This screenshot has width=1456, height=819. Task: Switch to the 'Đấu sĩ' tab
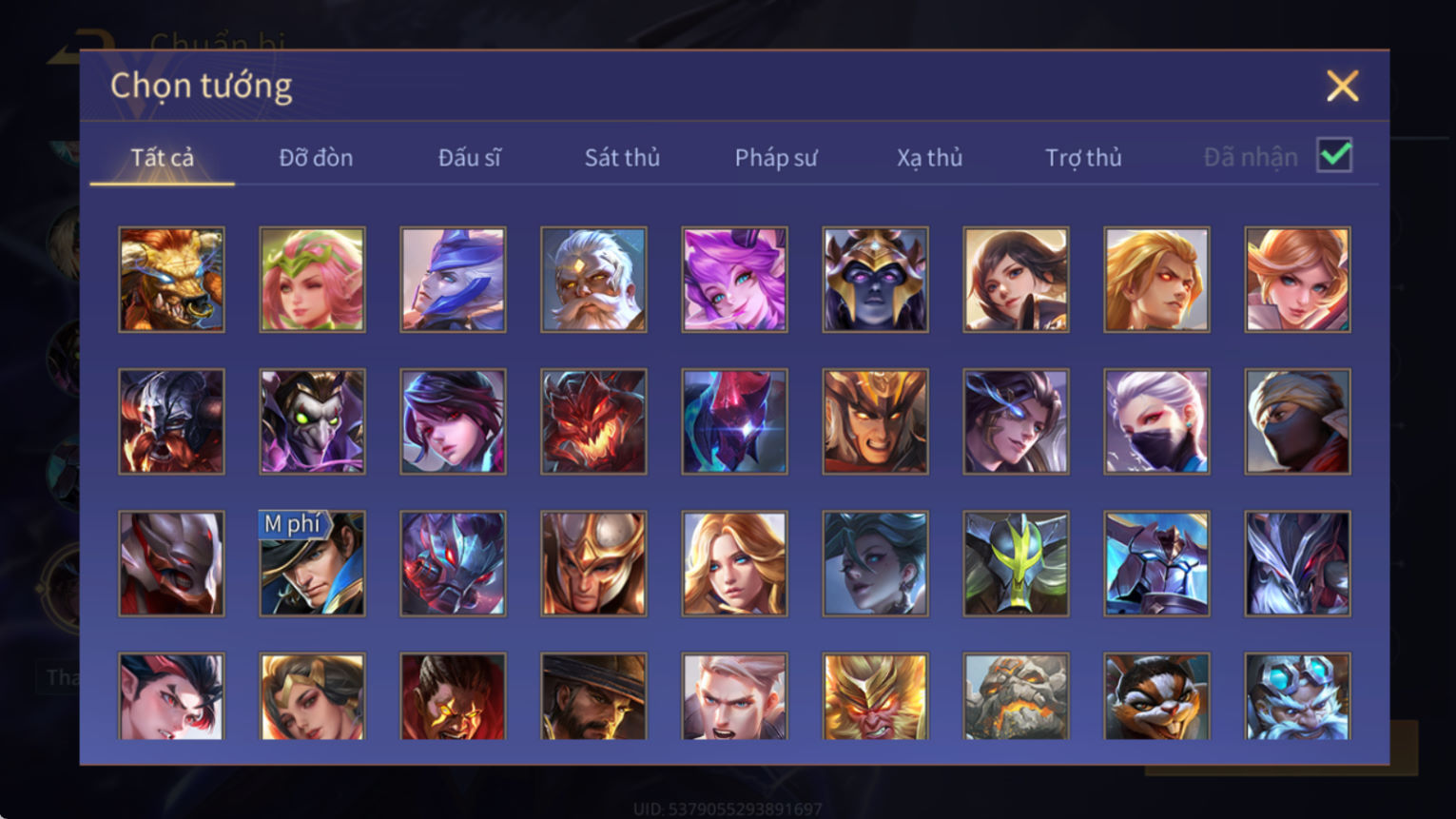point(469,158)
